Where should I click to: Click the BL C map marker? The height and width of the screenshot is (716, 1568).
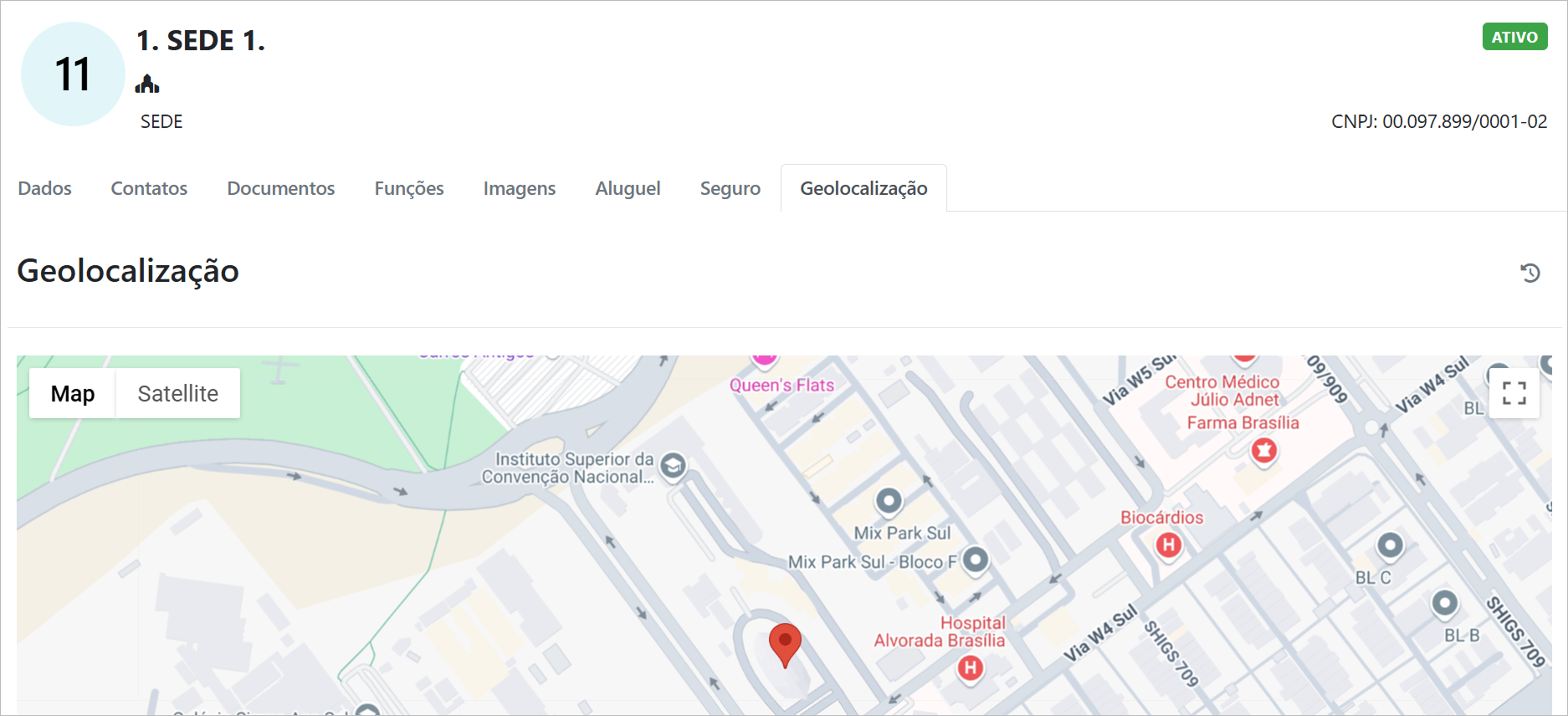(x=1390, y=546)
